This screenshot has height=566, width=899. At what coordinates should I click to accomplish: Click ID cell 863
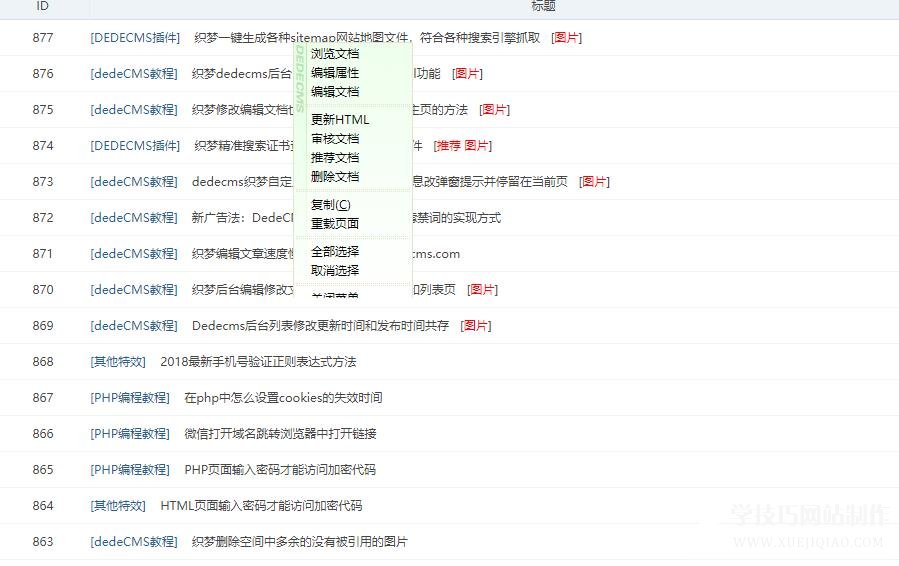tap(43, 542)
